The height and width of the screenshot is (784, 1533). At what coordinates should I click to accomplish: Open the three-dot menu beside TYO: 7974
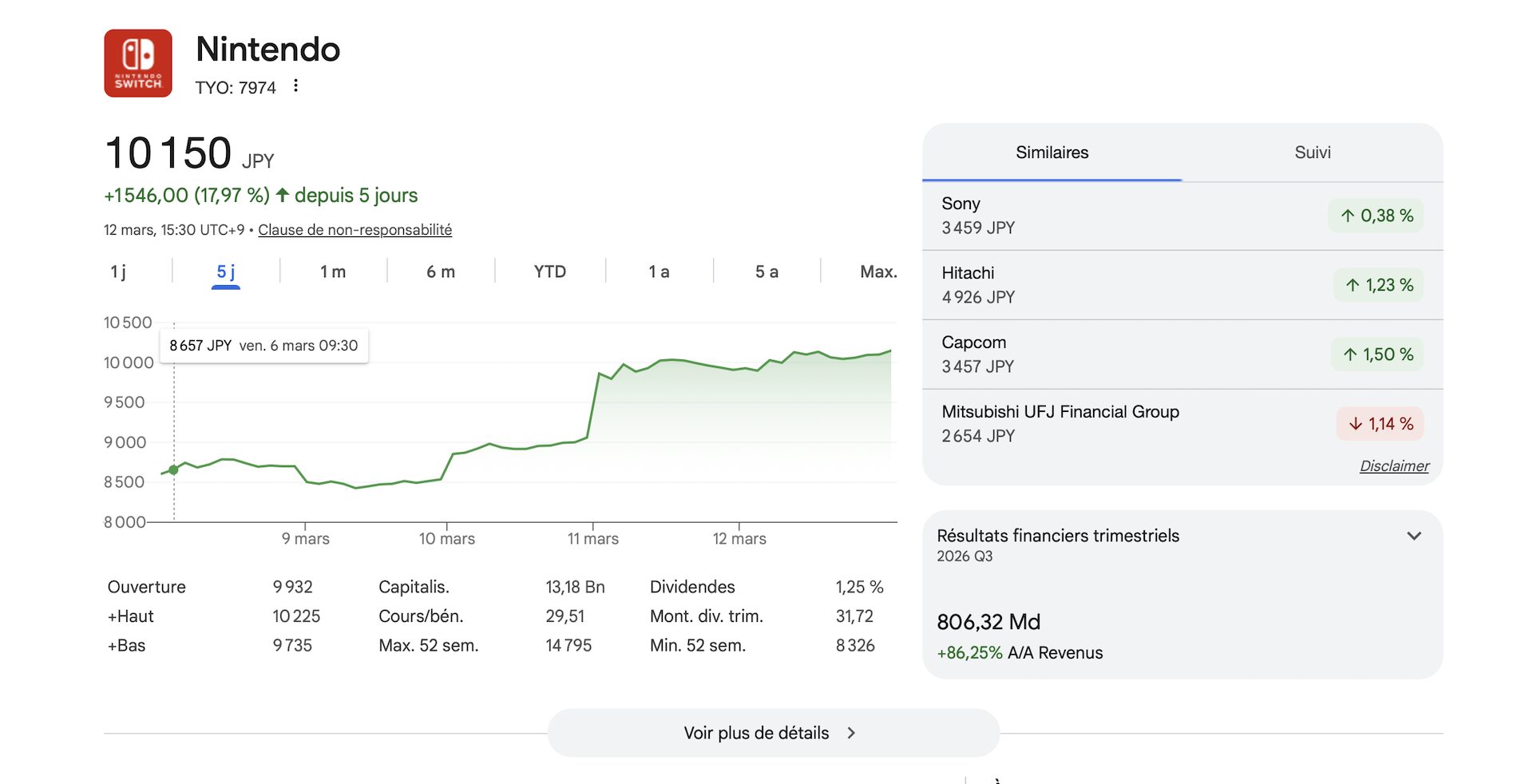[295, 85]
